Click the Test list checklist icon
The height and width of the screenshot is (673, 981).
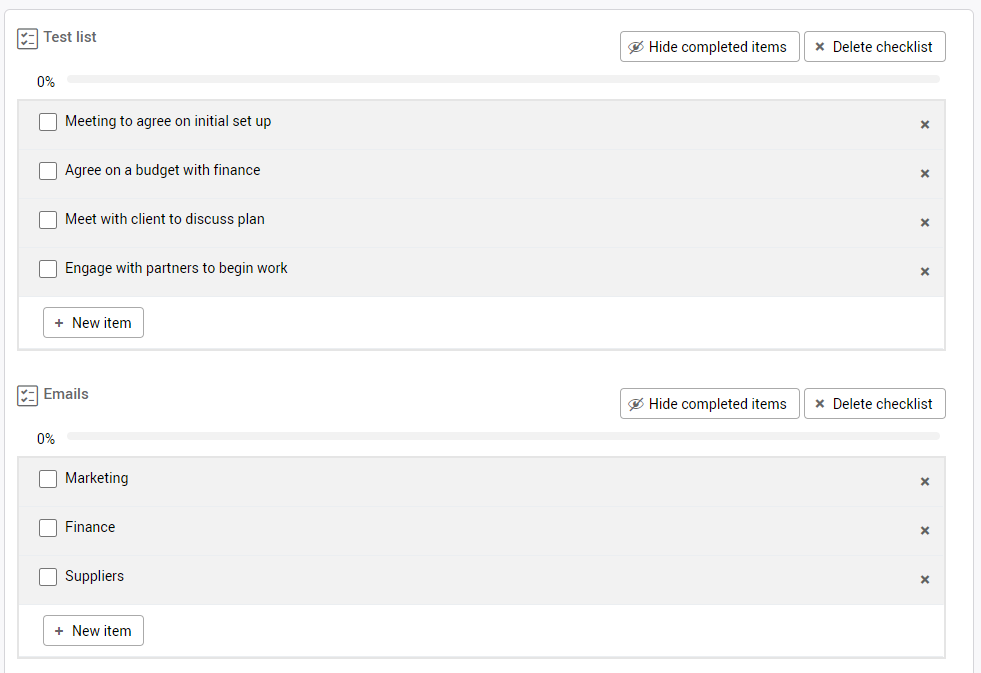28,39
